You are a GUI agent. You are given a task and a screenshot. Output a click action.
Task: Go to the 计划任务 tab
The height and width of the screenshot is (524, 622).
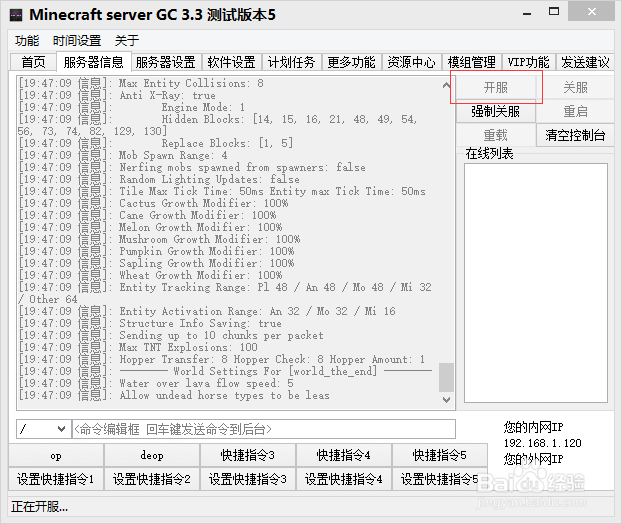tap(292, 62)
